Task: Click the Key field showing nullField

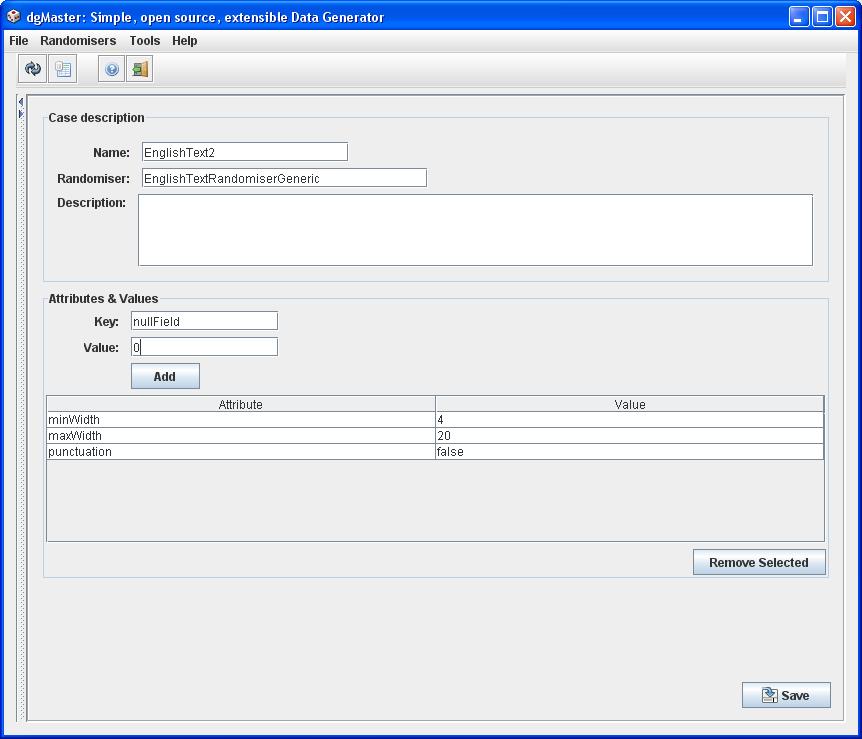Action: pyautogui.click(x=204, y=321)
